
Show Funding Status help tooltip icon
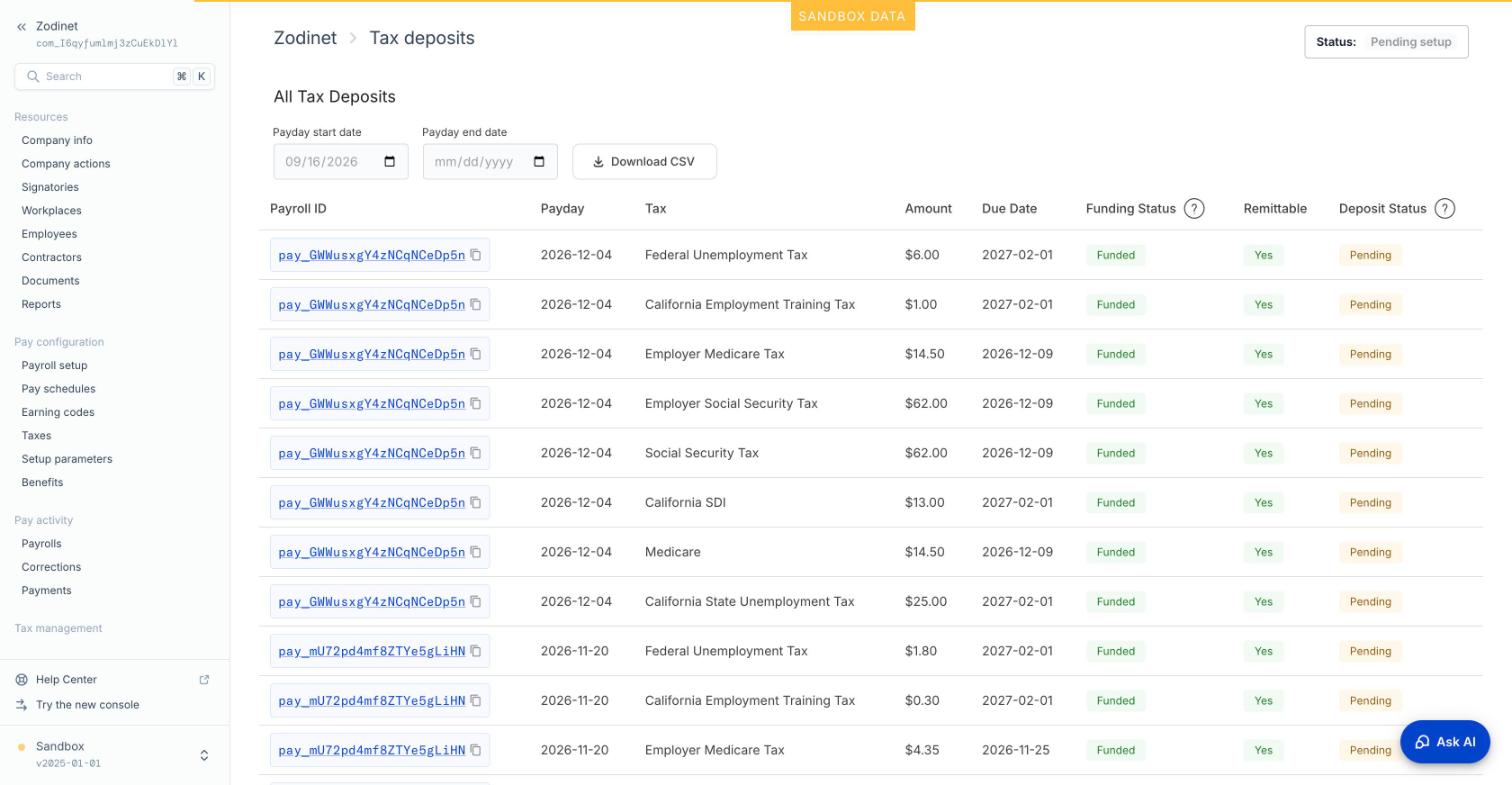tap(1194, 209)
